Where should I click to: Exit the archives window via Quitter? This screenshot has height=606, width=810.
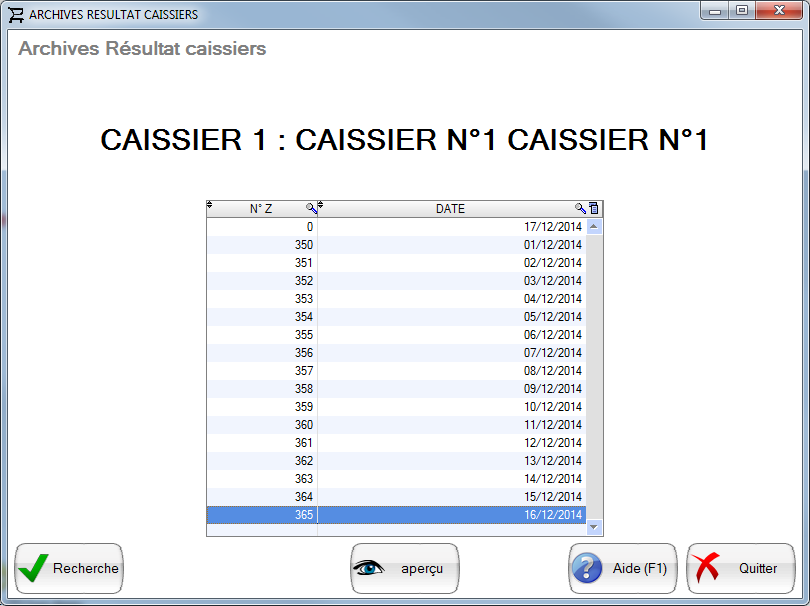tap(741, 568)
